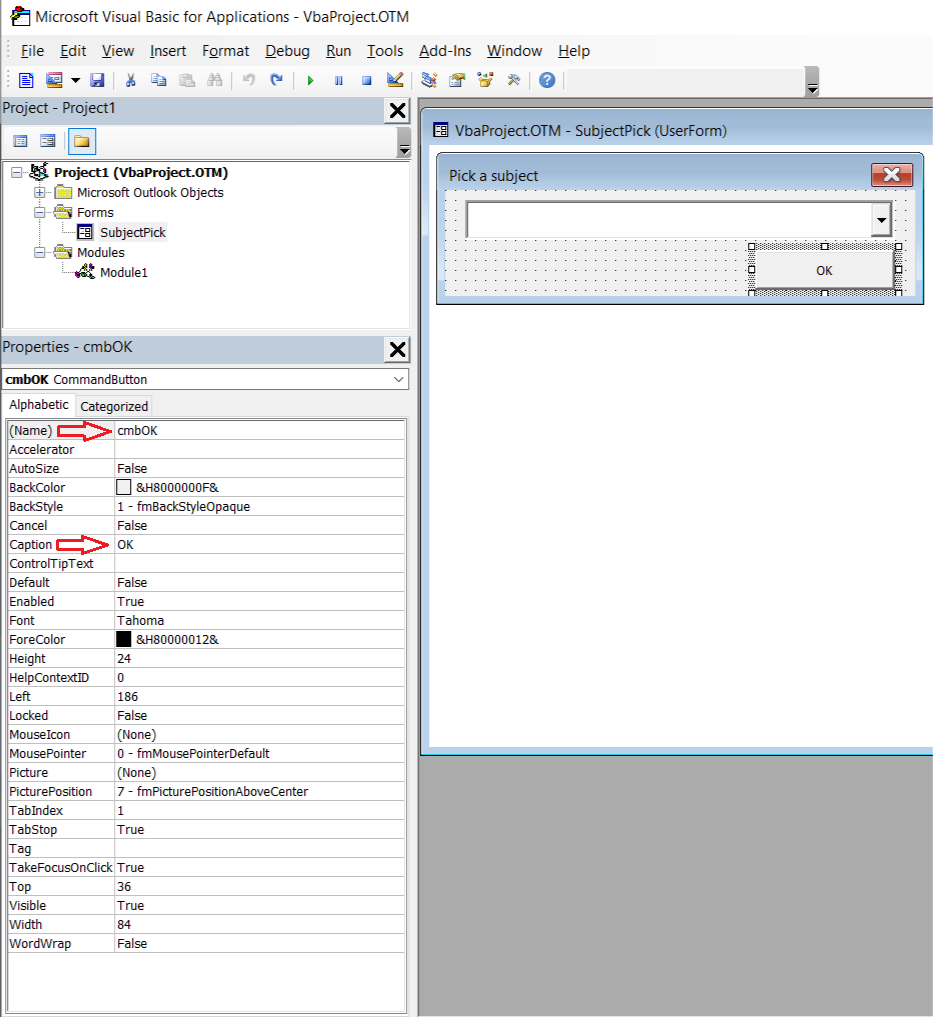Toggle Folders view in Project panel
933x1017 pixels.
pos(82,141)
